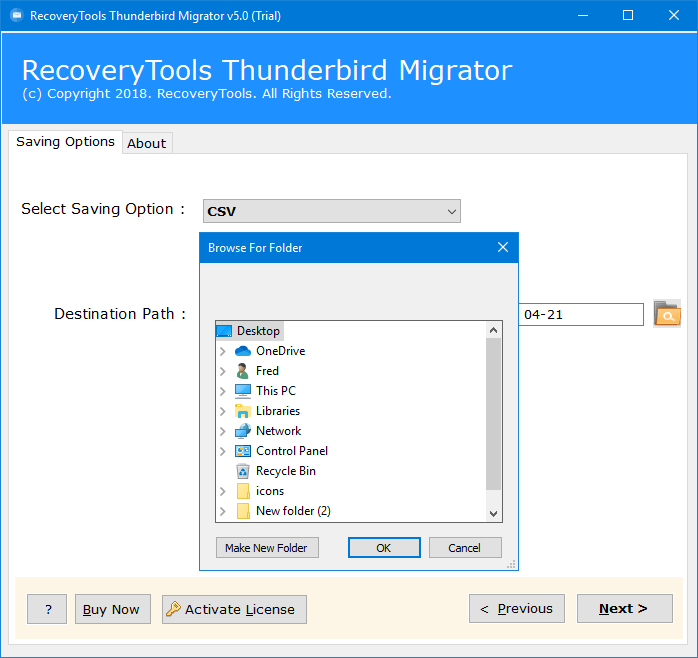Select the Network label
The width and height of the screenshot is (698, 658).
coord(279,431)
